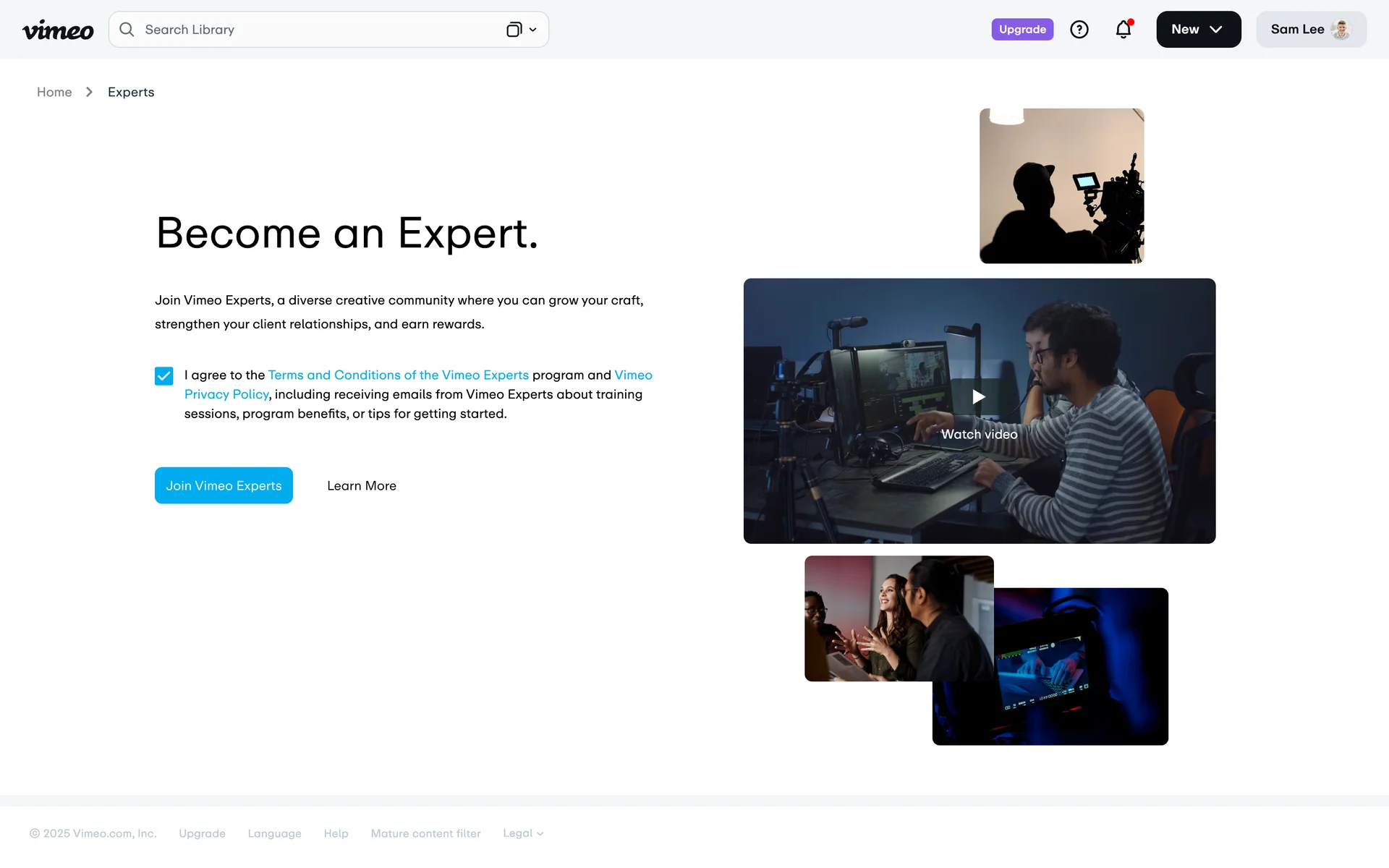Click the Vimeo logo
The width and height of the screenshot is (1389, 868).
58,30
